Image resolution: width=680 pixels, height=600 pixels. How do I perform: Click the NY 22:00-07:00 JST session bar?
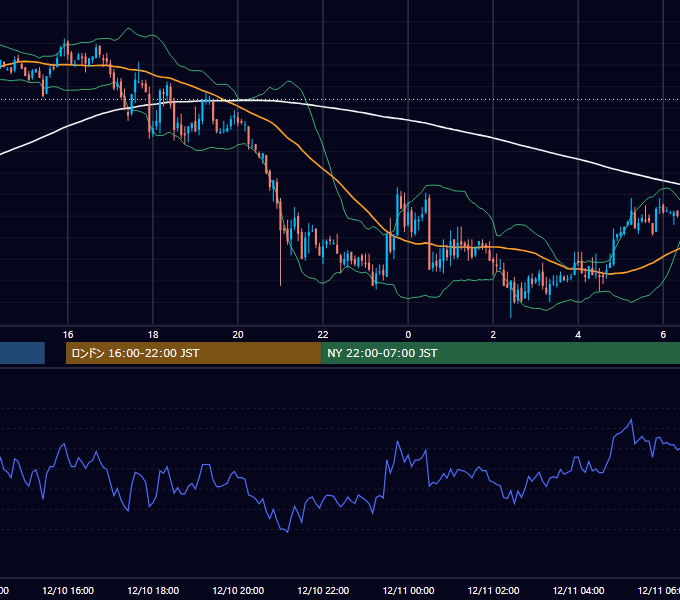(500, 353)
